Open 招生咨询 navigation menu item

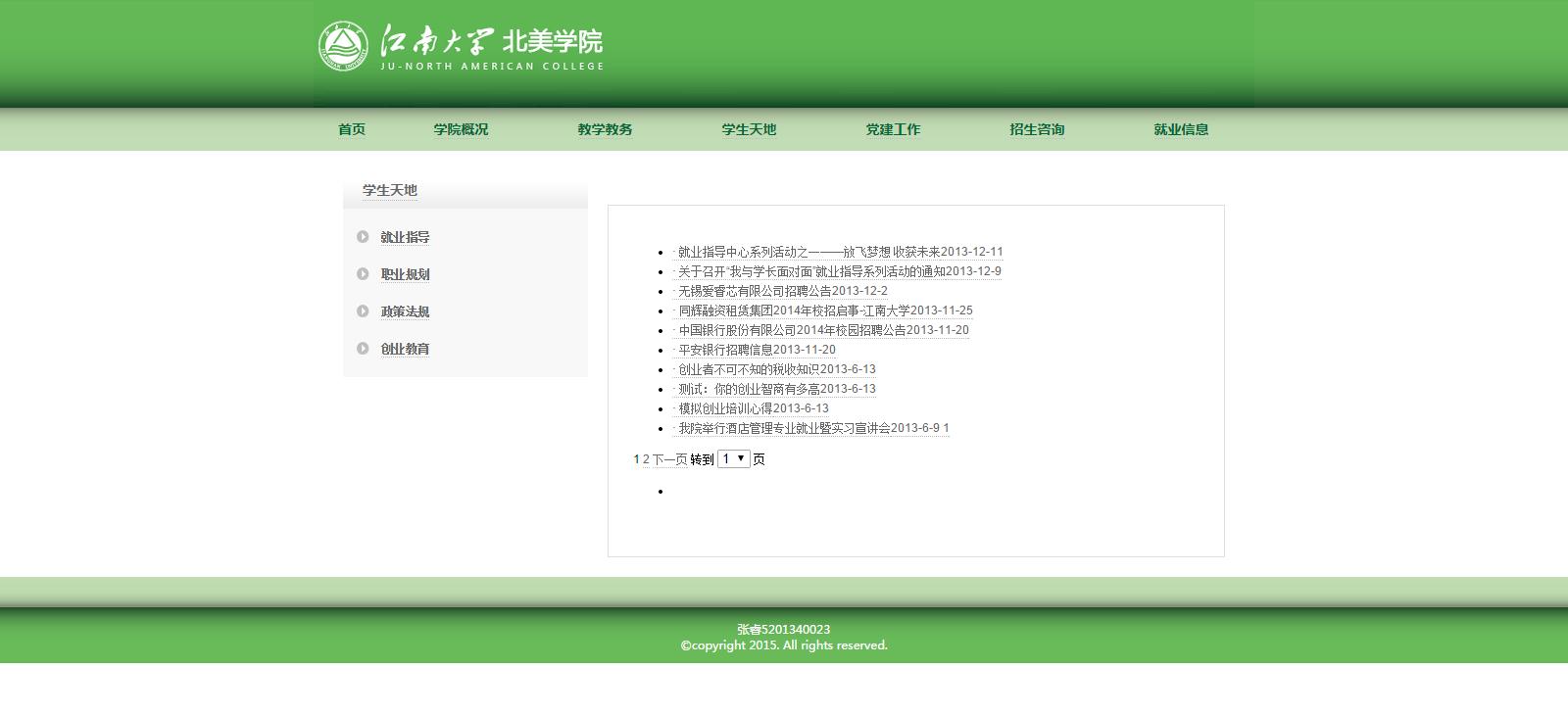[x=1037, y=129]
